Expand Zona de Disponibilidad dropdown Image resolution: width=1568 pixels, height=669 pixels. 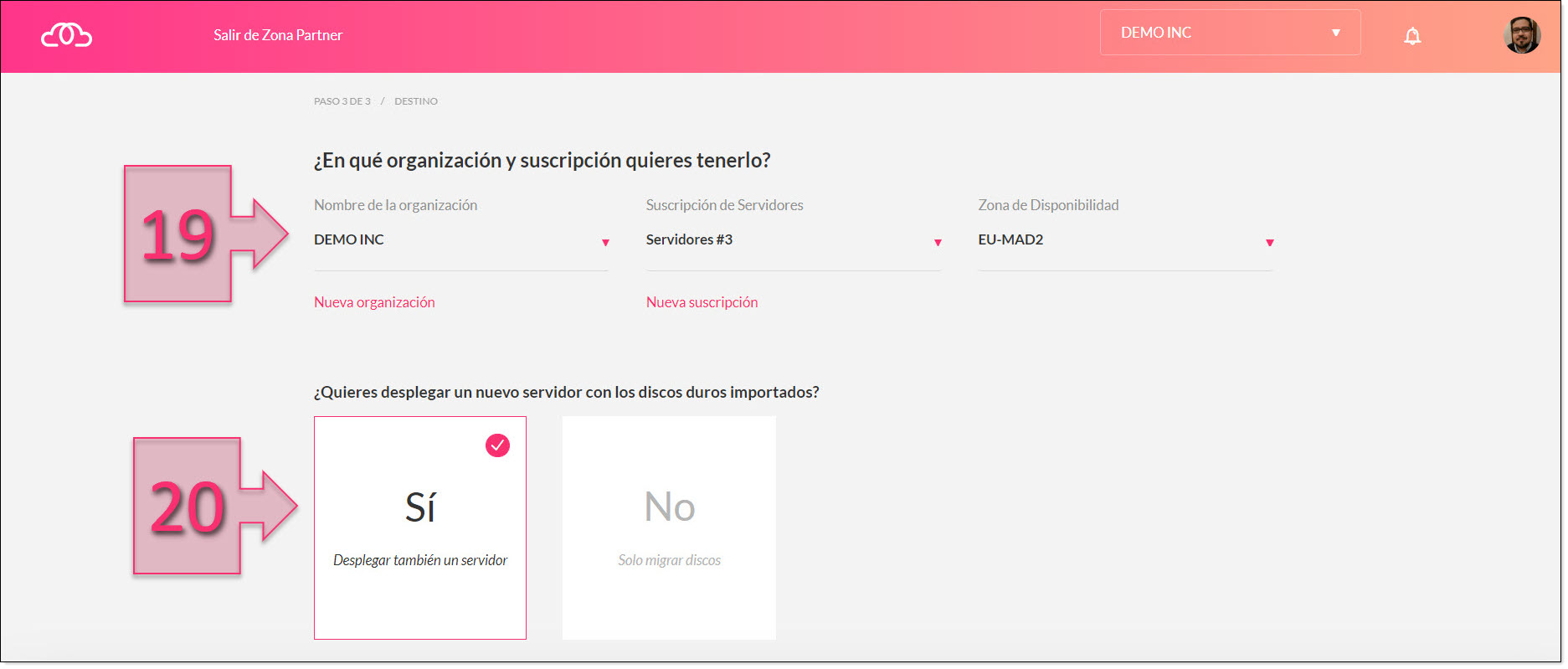pos(1126,241)
